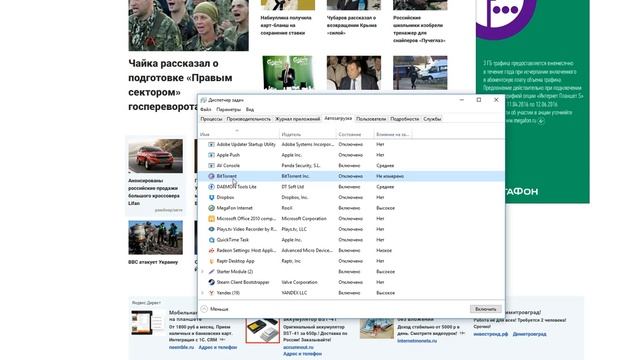The image size is (640, 360).
Task: Click the Plays.tv Video Recorder icon
Action: click(211, 229)
